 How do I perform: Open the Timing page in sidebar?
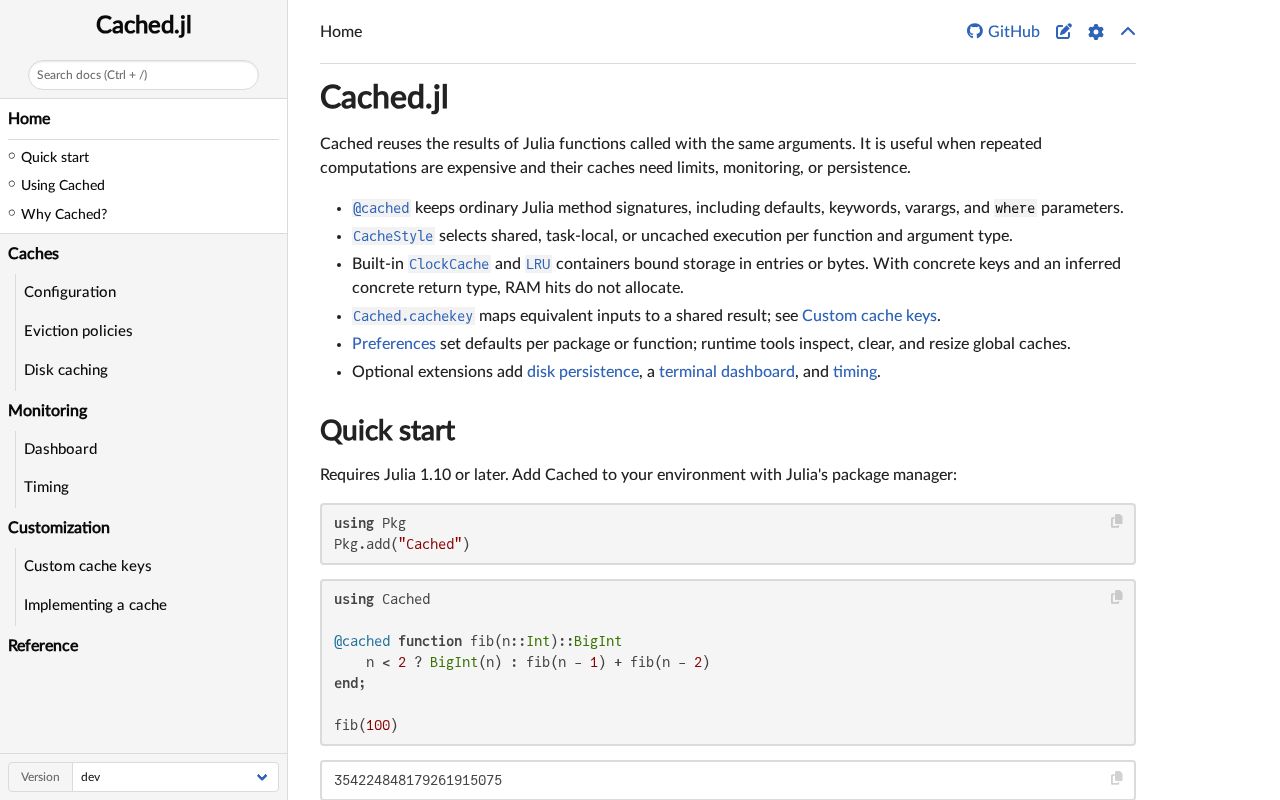click(x=47, y=487)
